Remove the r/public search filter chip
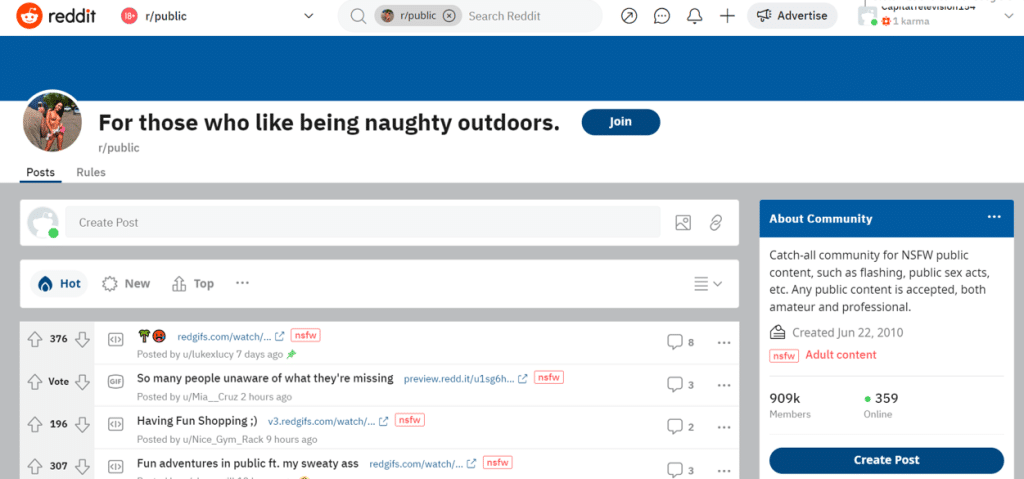This screenshot has height=479, width=1024. point(449,16)
